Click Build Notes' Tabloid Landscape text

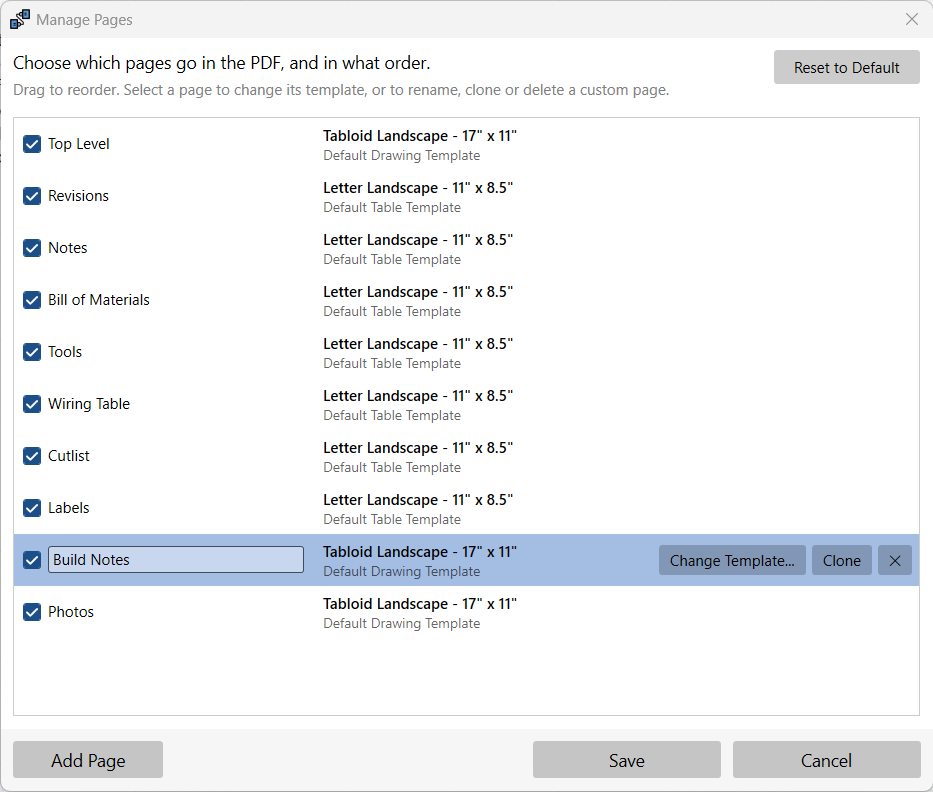(419, 552)
